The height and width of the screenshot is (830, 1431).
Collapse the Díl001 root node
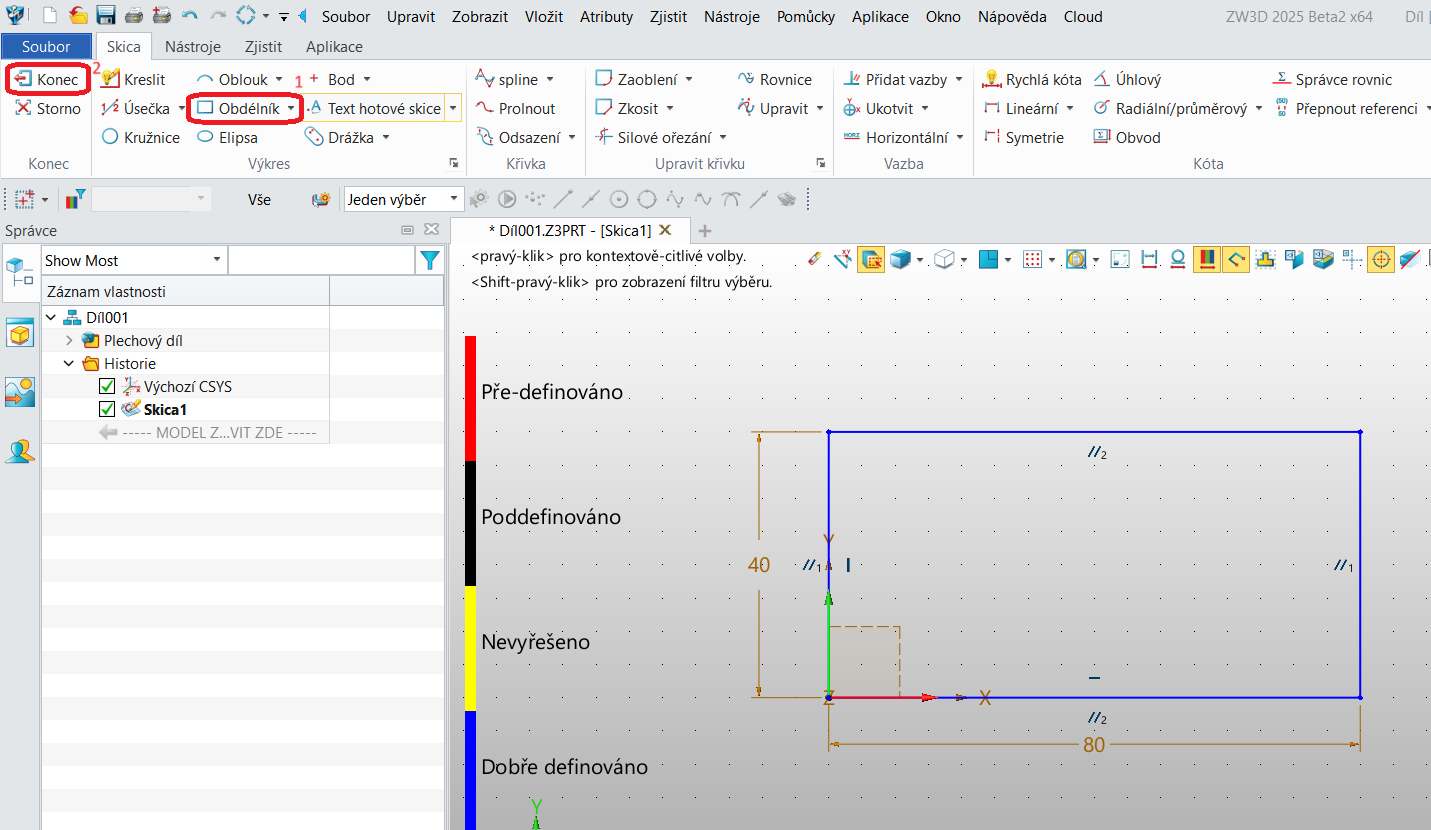tap(51, 318)
